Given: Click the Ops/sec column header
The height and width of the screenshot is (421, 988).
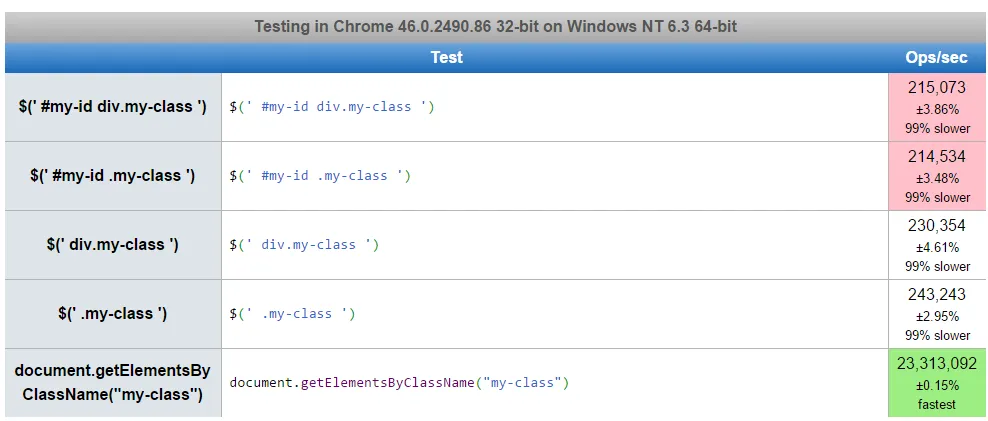Looking at the screenshot, I should (936, 57).
